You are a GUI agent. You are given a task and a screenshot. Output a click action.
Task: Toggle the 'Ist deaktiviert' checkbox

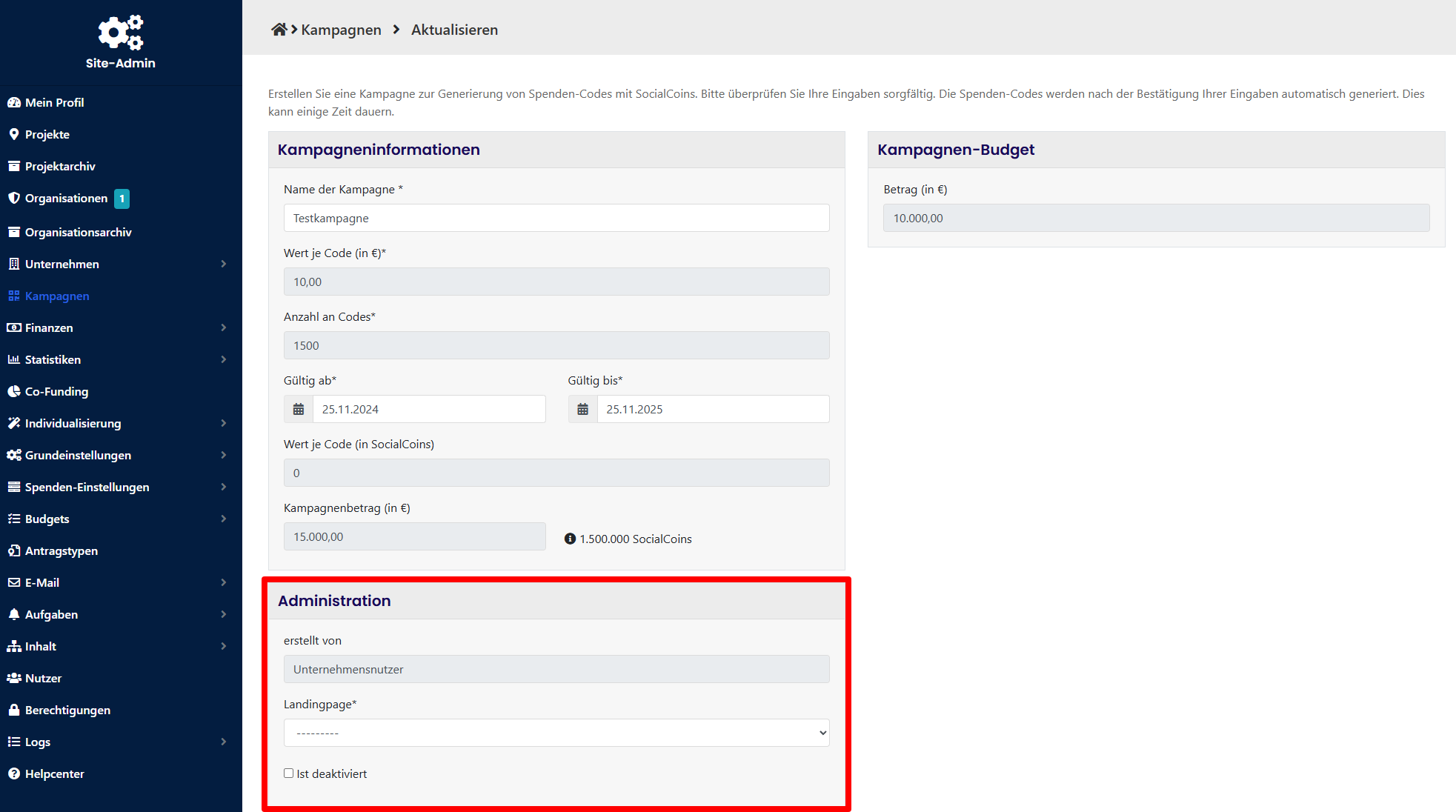289,773
